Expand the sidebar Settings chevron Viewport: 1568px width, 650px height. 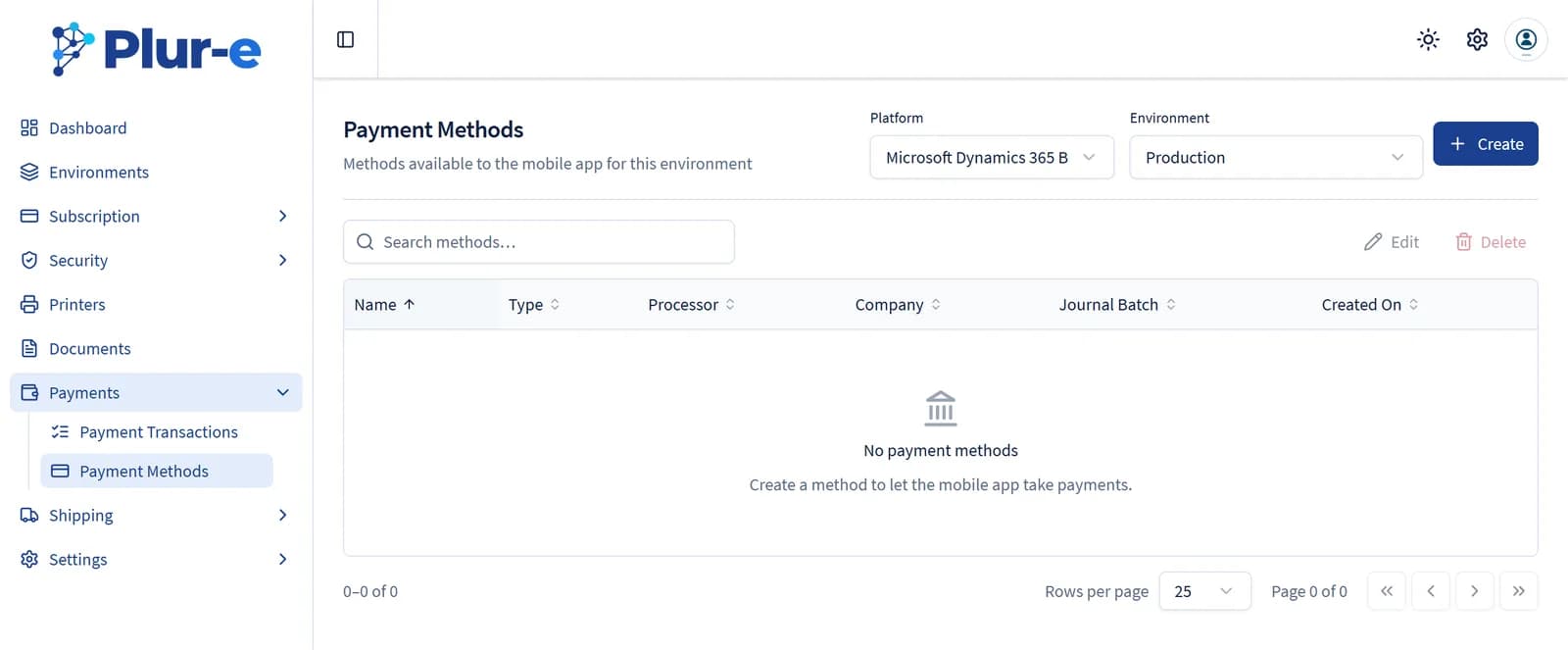(282, 559)
